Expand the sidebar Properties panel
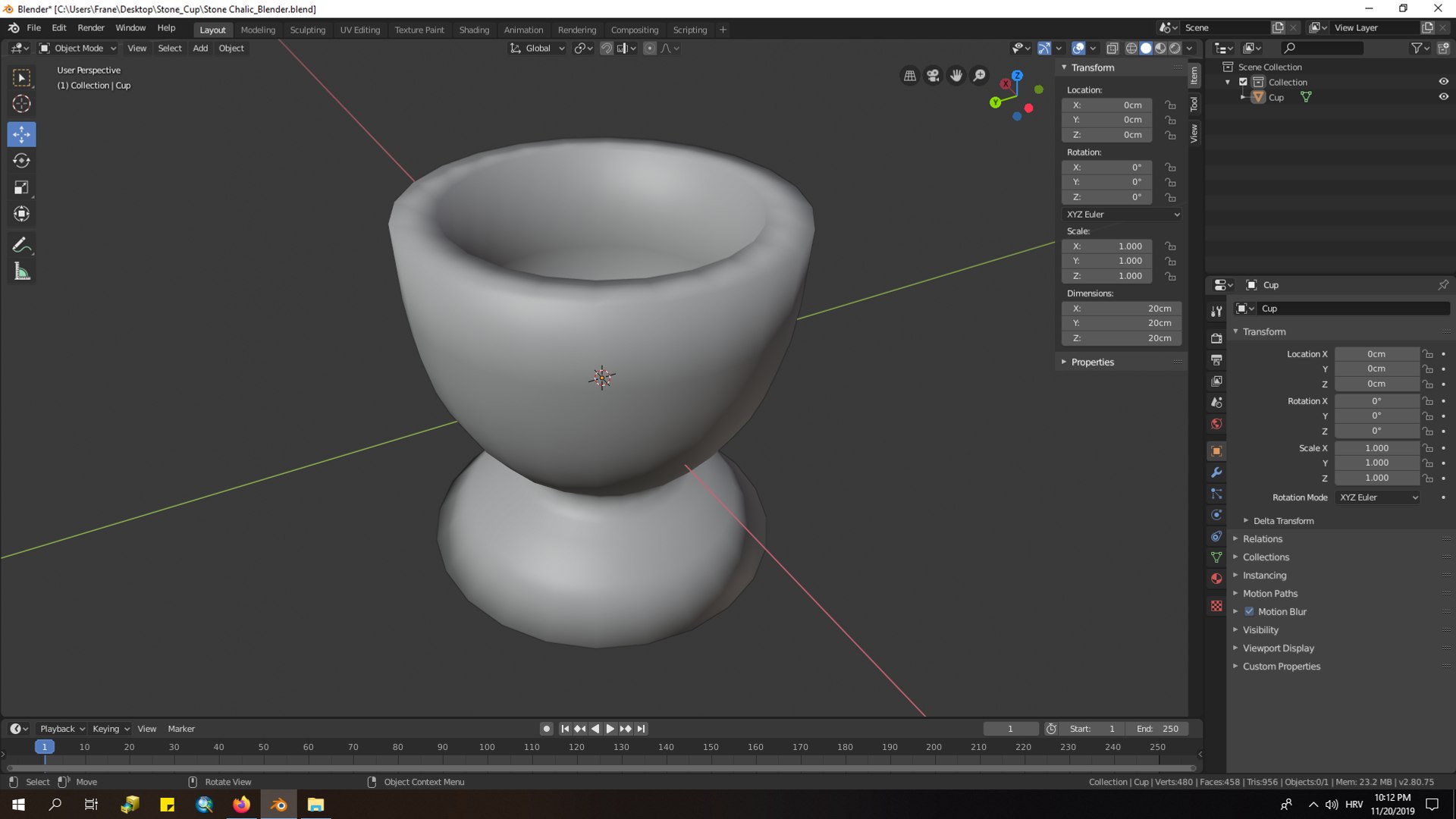The height and width of the screenshot is (819, 1456). [x=1092, y=362]
